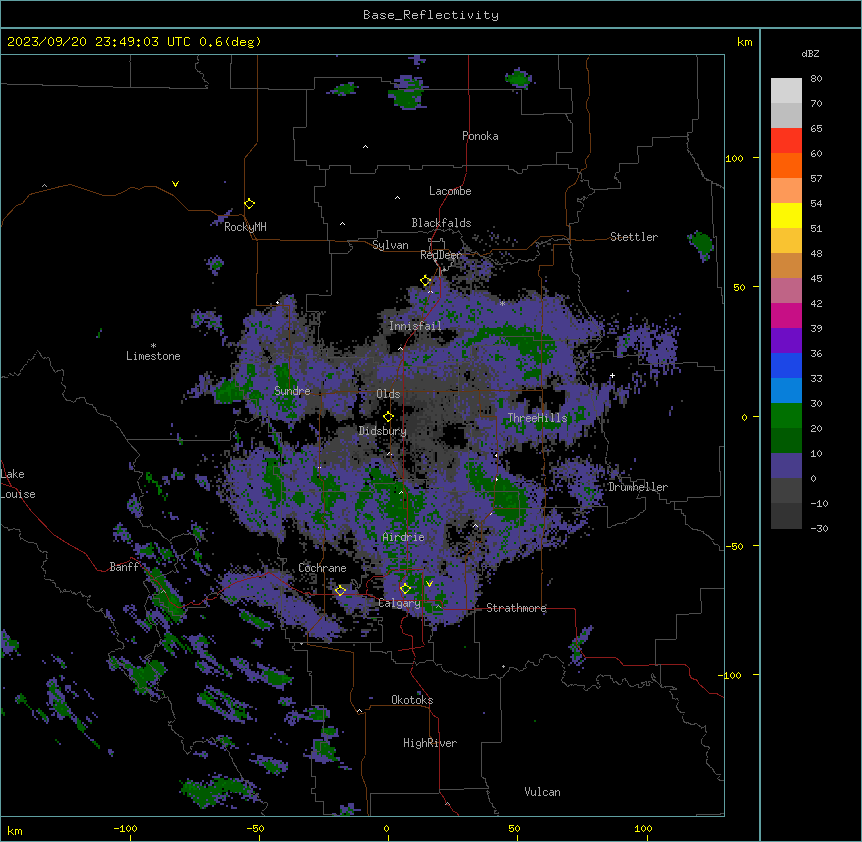The width and height of the screenshot is (862, 842).
Task: Click the yellow V marker northeast of Calgary
Action: (429, 584)
